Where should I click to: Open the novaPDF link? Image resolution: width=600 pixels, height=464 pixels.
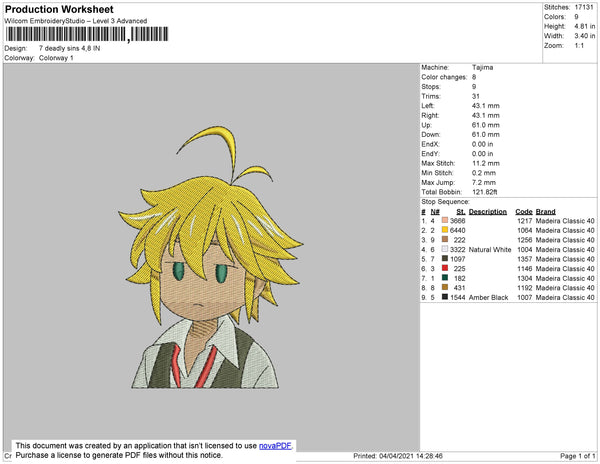pyautogui.click(x=275, y=446)
